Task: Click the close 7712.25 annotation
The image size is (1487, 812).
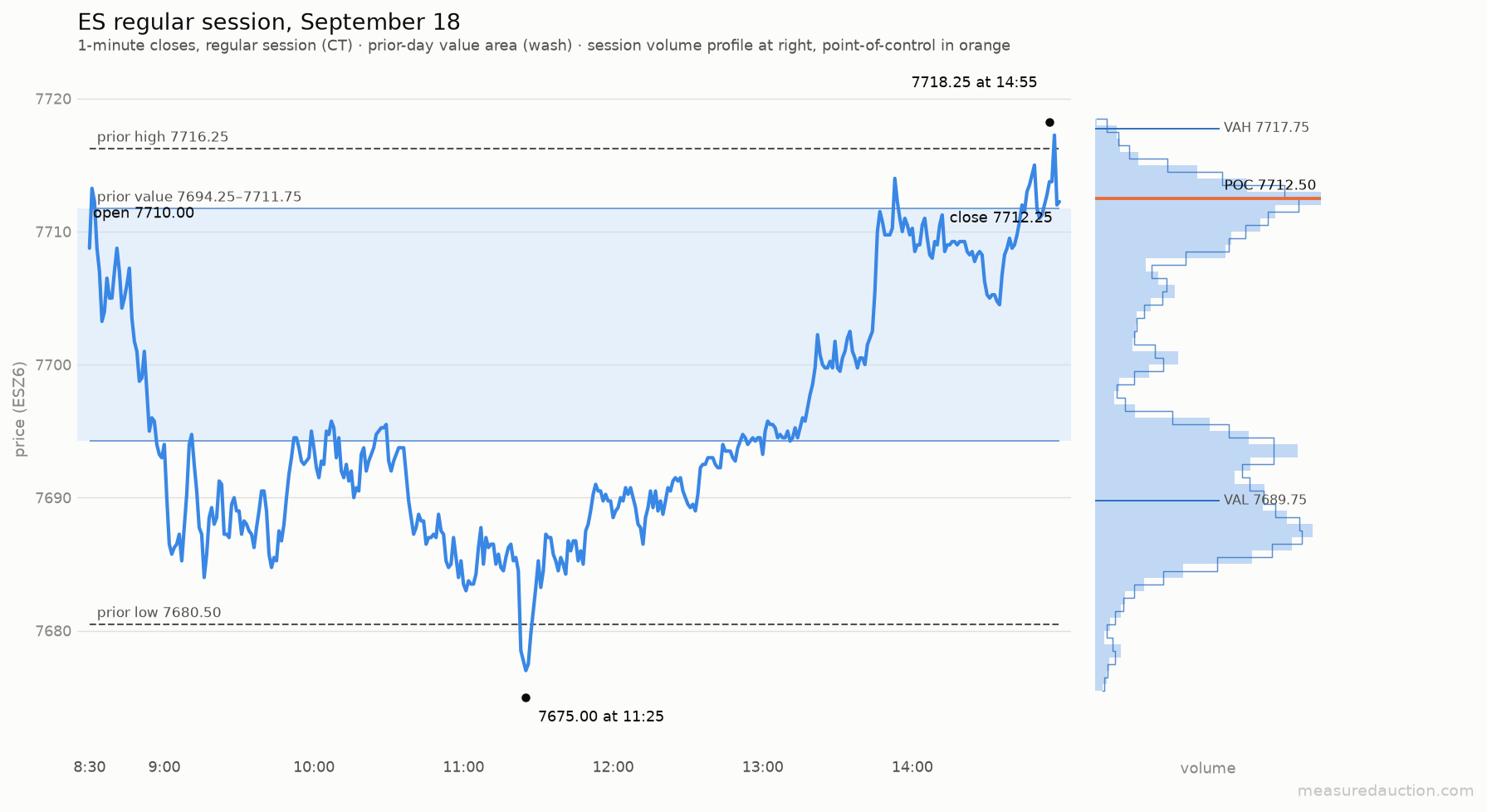Action: (1000, 218)
